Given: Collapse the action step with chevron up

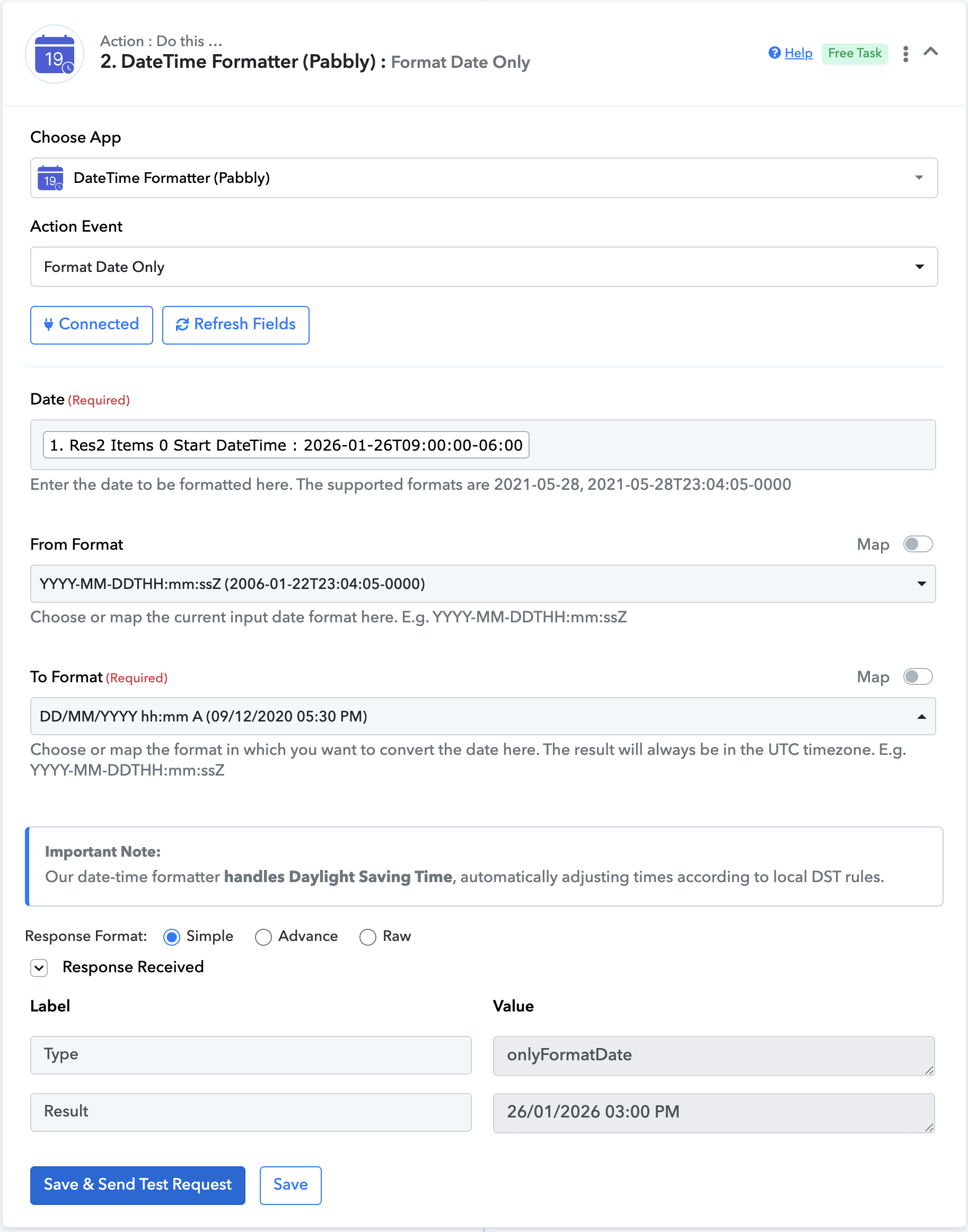Looking at the screenshot, I should click(x=930, y=52).
